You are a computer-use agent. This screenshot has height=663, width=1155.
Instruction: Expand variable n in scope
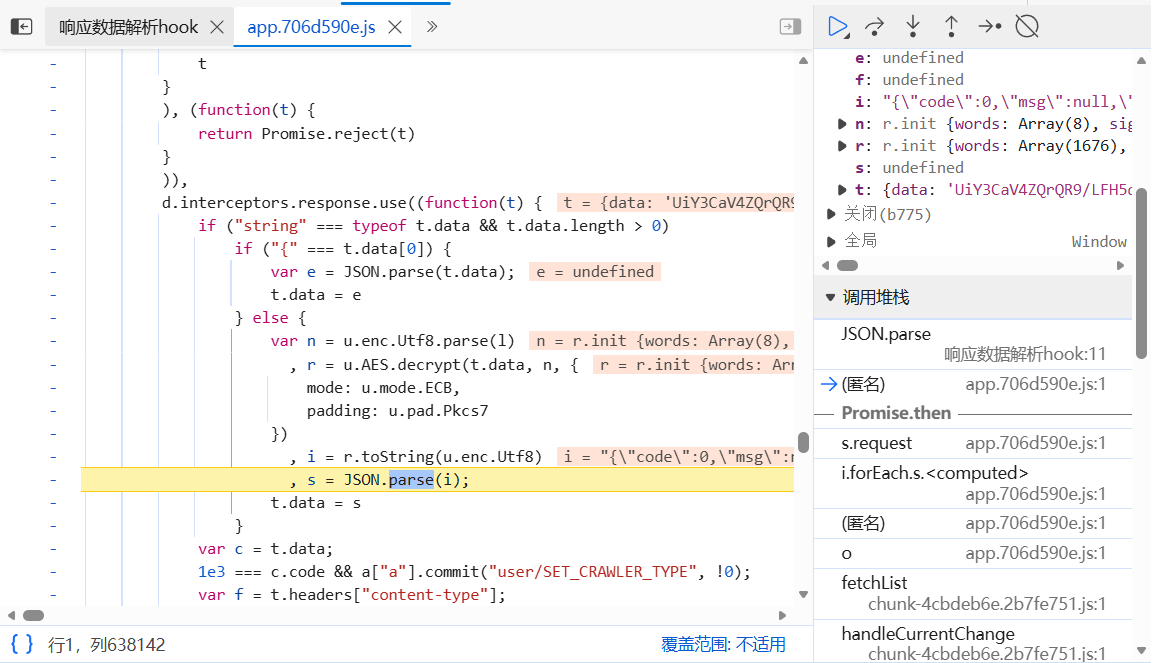pyautogui.click(x=843, y=124)
